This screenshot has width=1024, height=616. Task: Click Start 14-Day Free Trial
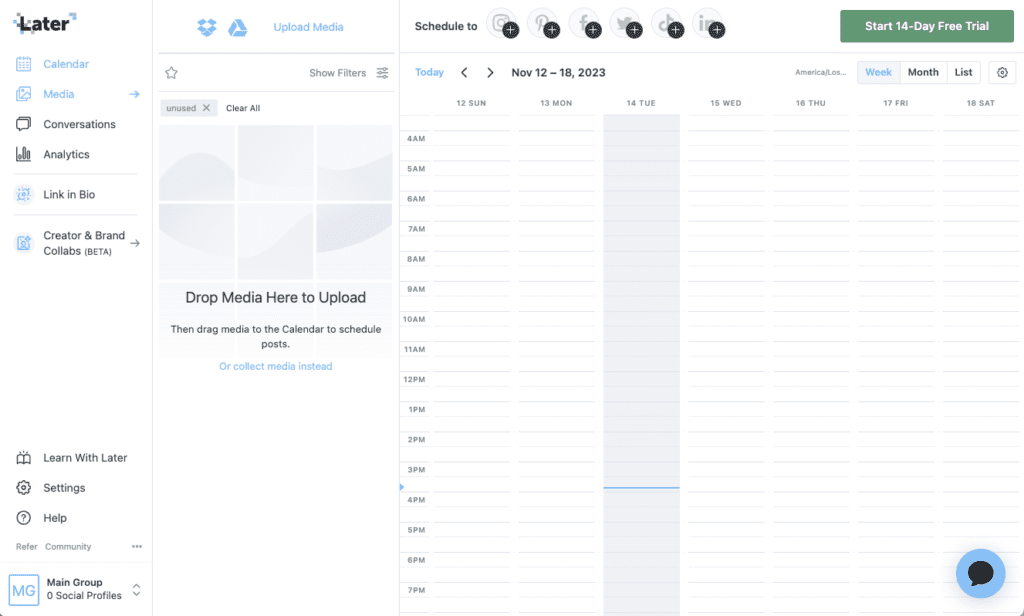tap(927, 26)
